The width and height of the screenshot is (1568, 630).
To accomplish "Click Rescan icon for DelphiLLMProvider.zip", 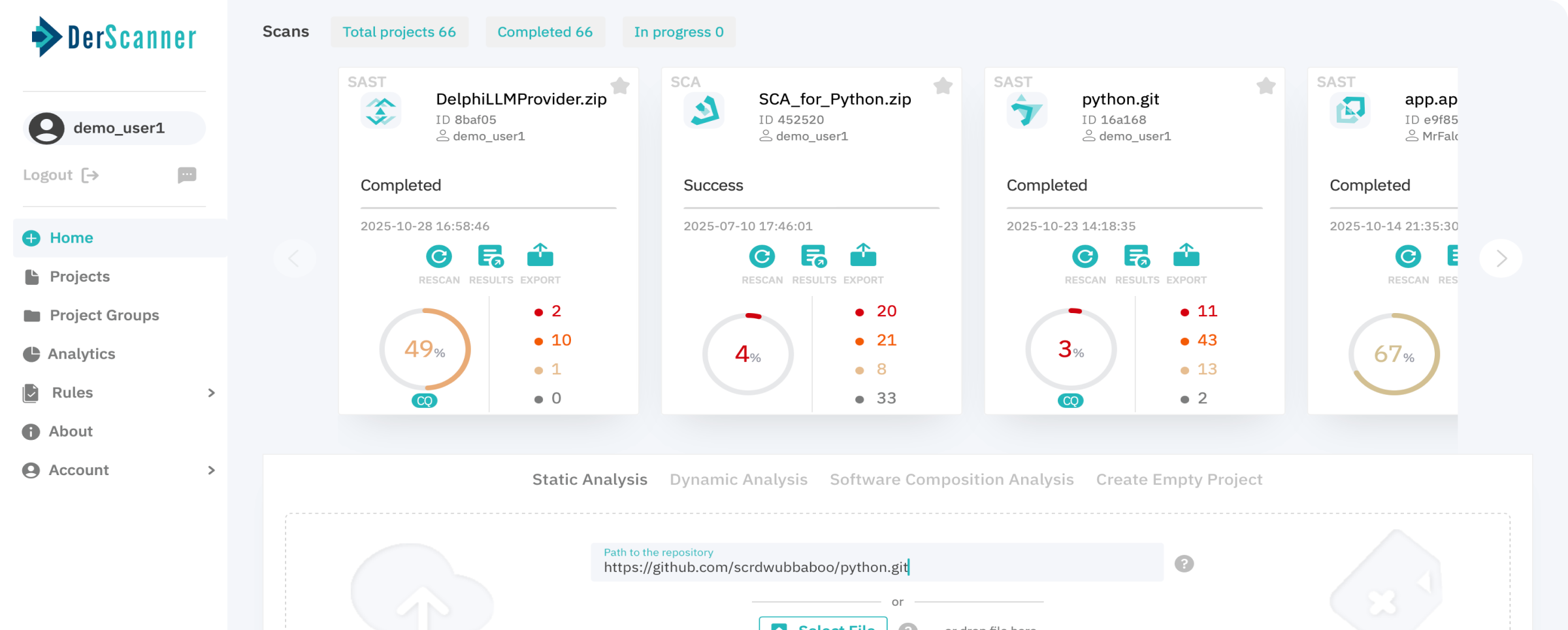I will coord(438,257).
